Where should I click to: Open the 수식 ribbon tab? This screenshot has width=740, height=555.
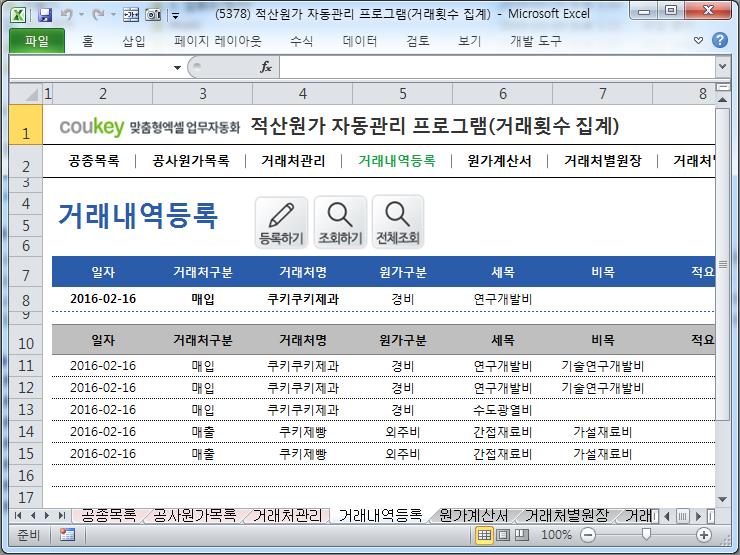(x=302, y=41)
